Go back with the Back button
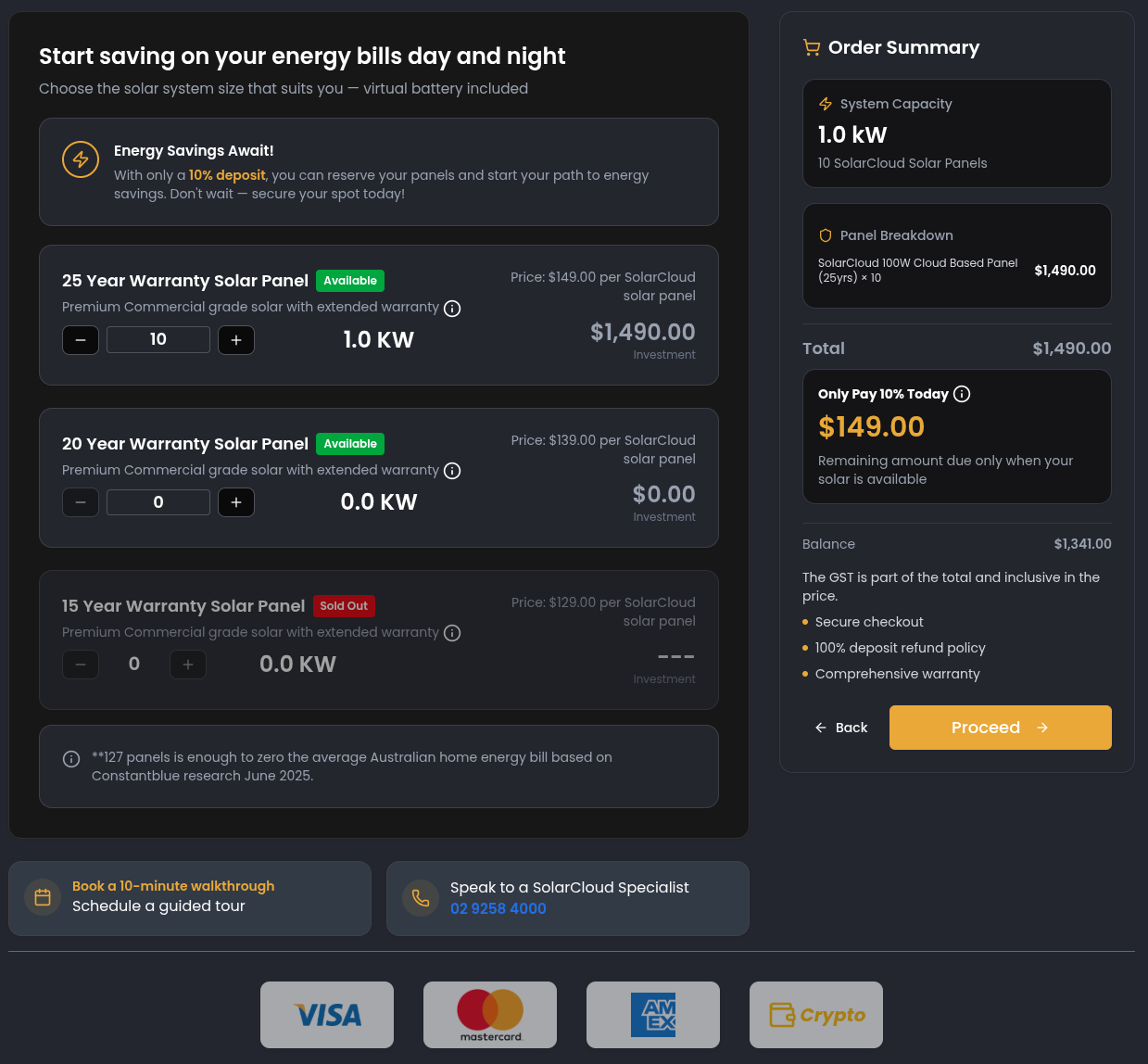1148x1064 pixels. pos(841,728)
